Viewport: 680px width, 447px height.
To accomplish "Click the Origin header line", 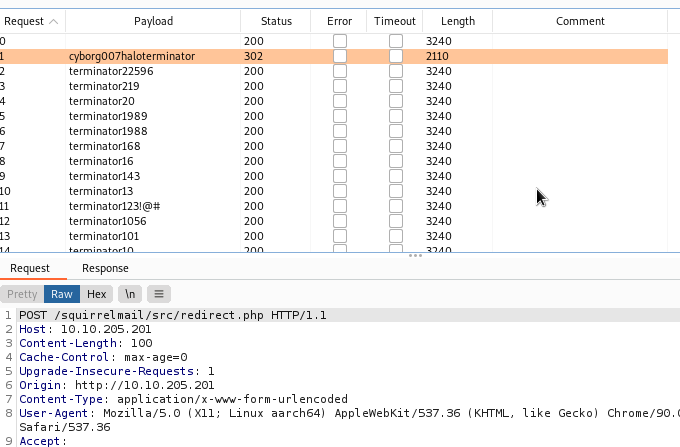I will pos(117,385).
